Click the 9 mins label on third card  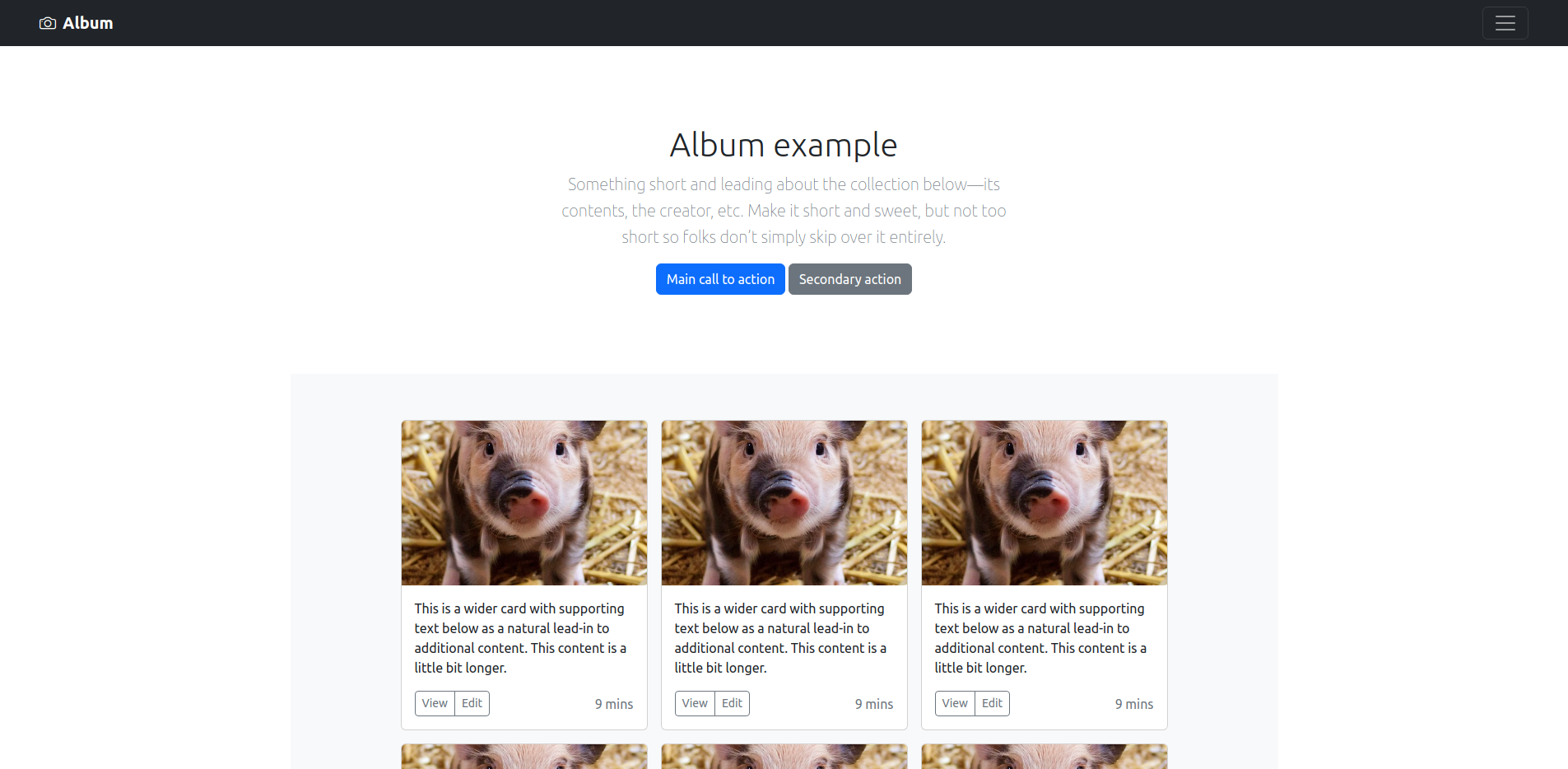point(1134,704)
